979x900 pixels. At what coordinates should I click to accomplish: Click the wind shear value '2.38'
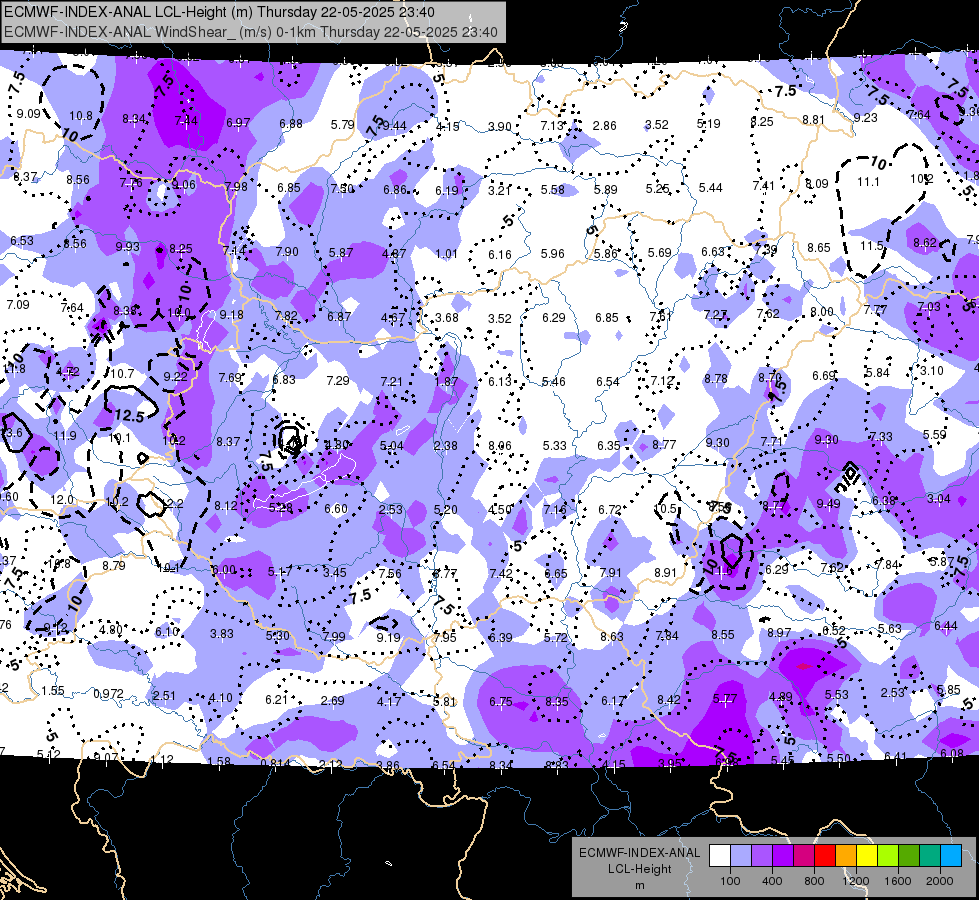tap(446, 446)
